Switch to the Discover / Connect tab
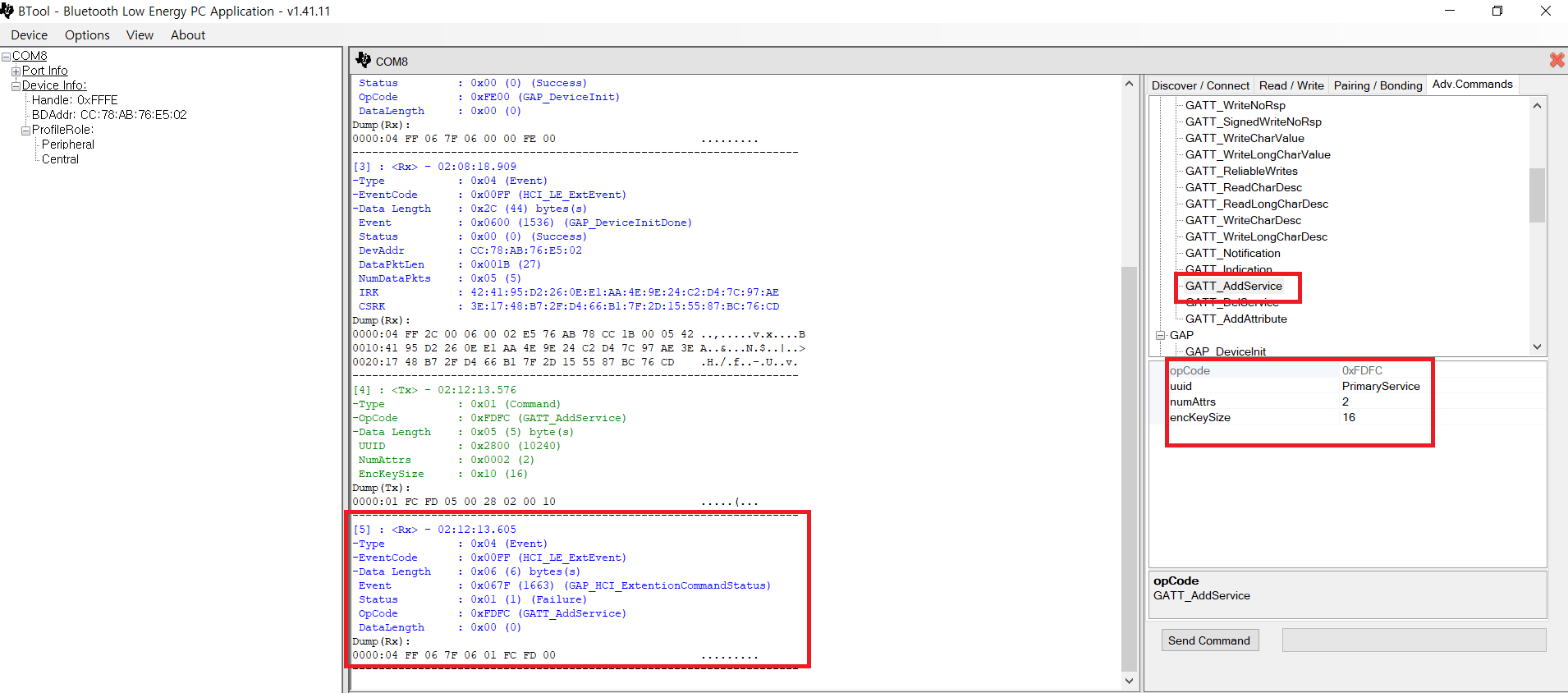Viewport: 1568px width, 693px height. coord(1200,85)
